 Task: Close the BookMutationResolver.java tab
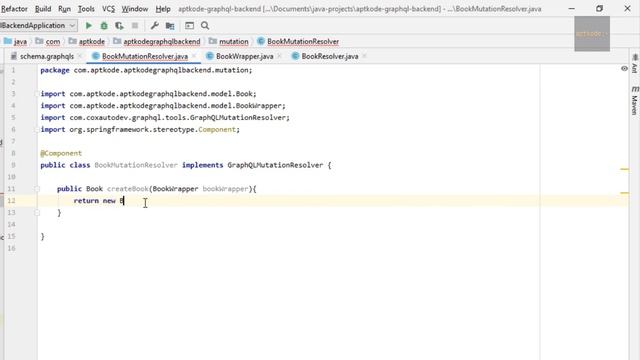click(194, 56)
